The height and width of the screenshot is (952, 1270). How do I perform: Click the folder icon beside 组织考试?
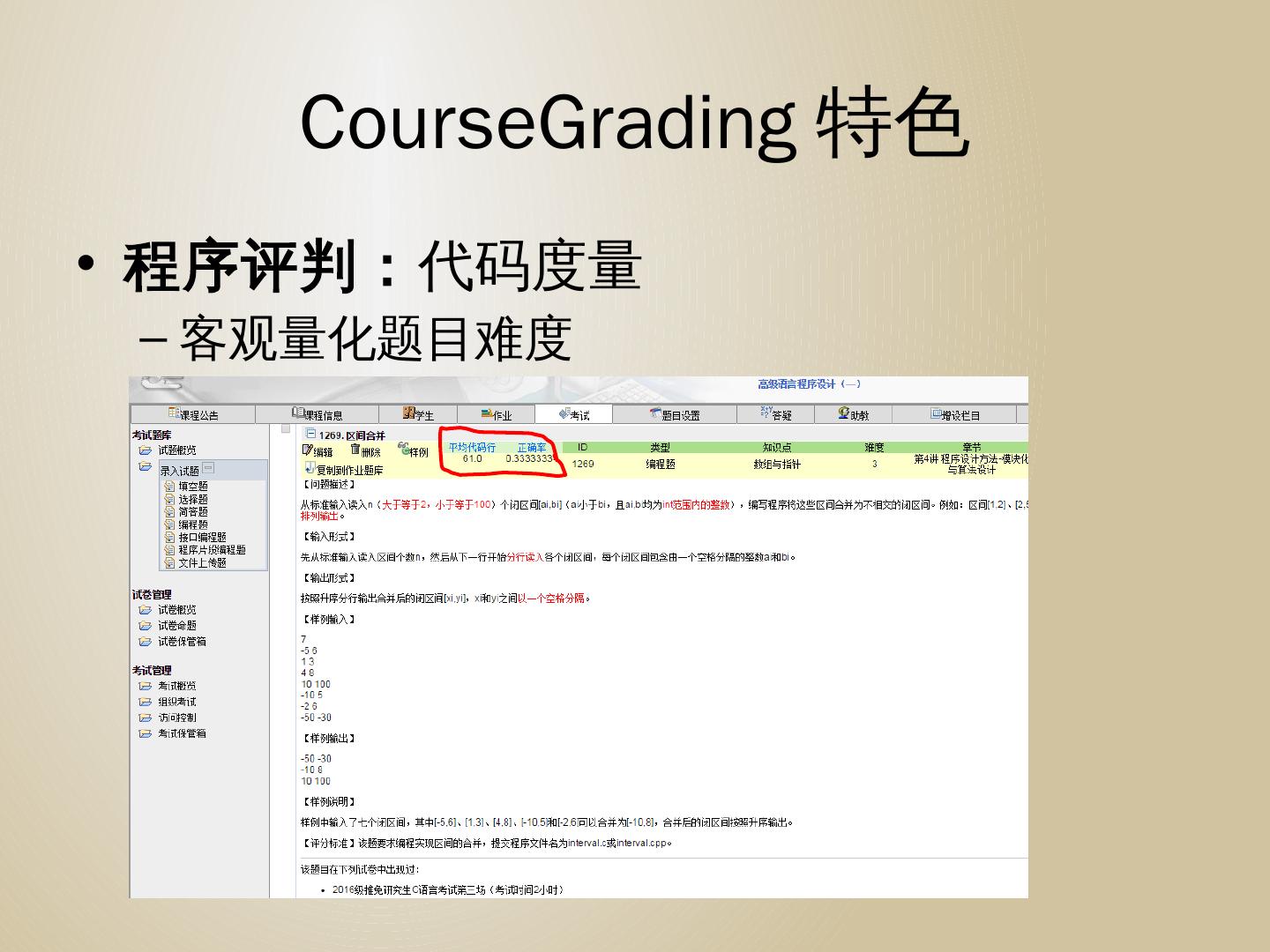[x=146, y=702]
